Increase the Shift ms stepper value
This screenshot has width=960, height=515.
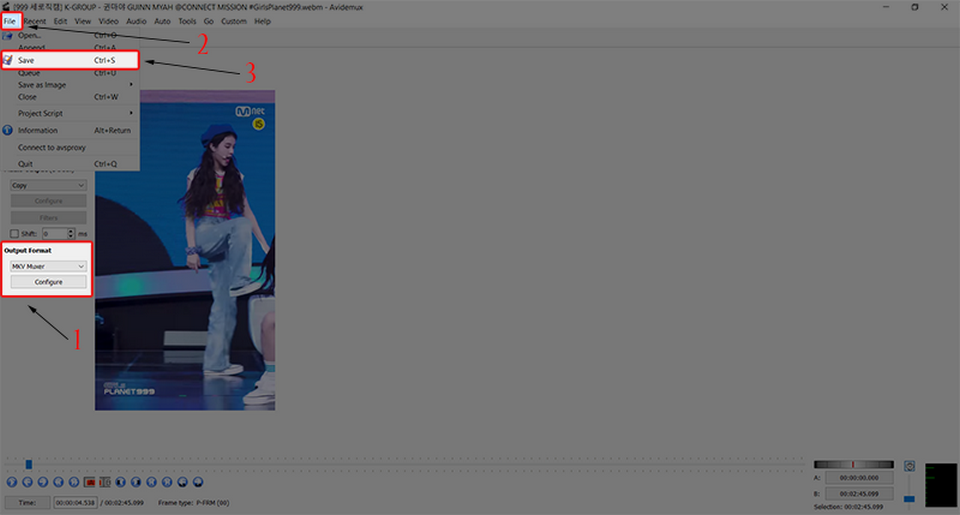(x=71, y=231)
